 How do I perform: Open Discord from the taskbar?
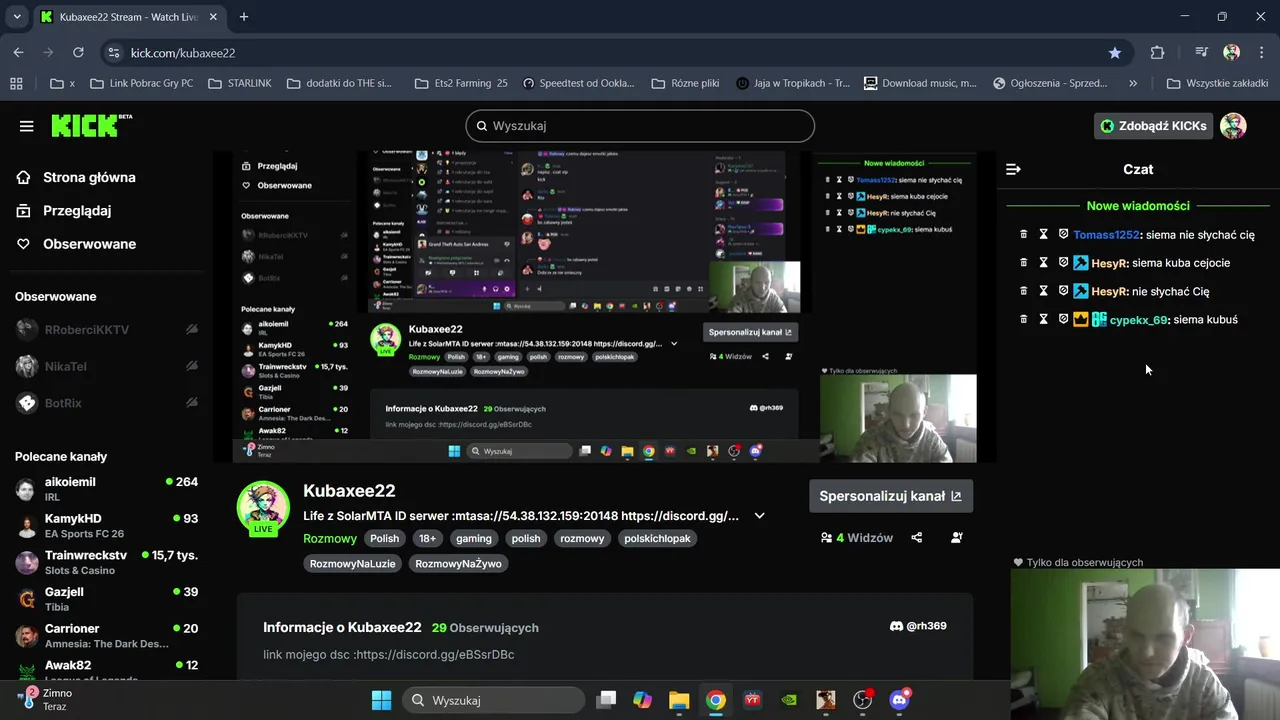point(899,700)
